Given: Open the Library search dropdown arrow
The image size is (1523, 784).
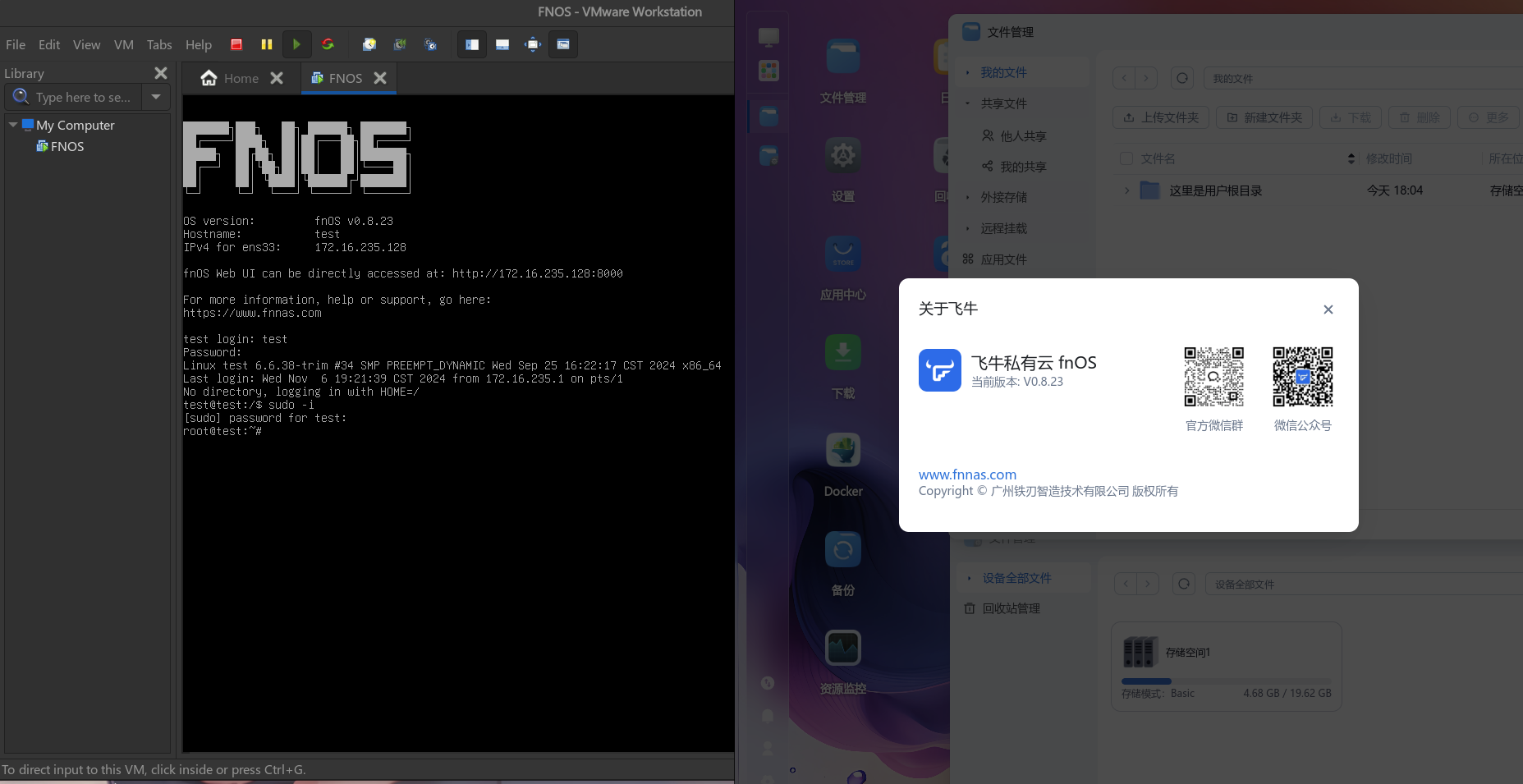Looking at the screenshot, I should [x=156, y=97].
